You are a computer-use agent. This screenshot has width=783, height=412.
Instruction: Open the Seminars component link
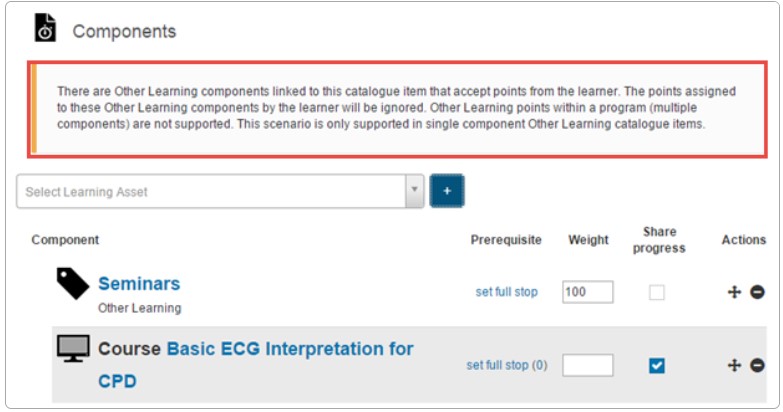pyautogui.click(x=139, y=284)
